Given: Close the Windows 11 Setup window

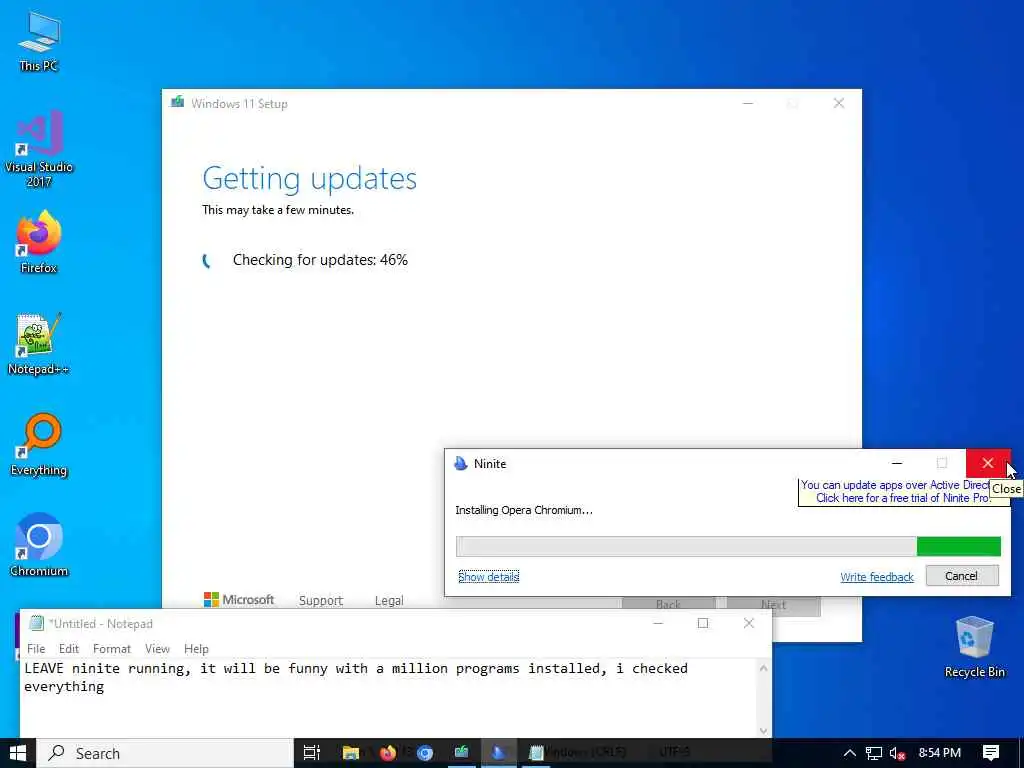Looking at the screenshot, I should [x=839, y=103].
